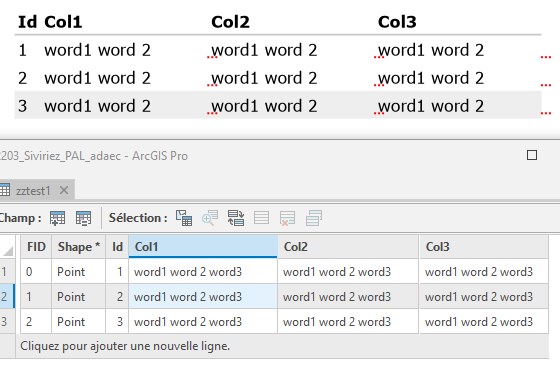
Task: Click bold Id header in top table
Action: [28, 22]
